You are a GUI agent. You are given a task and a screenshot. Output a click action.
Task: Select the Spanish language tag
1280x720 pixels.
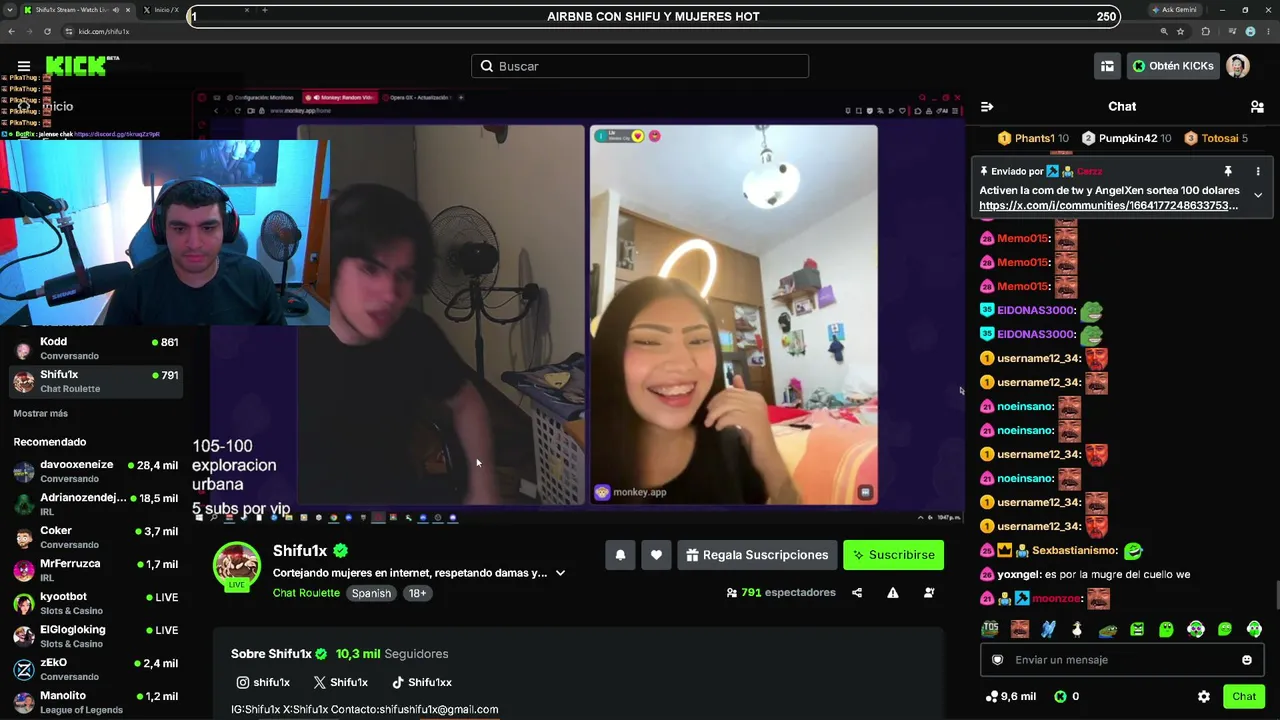pos(371,593)
